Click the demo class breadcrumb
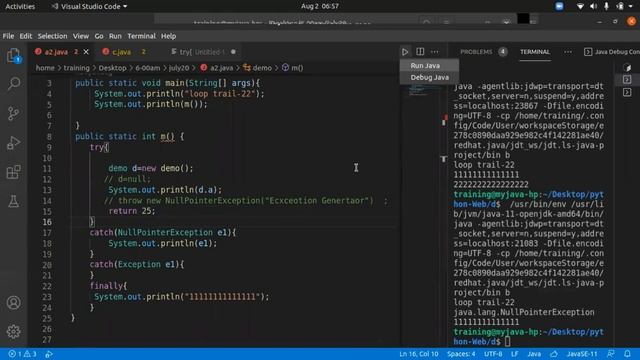The height and width of the screenshot is (360, 640). (258, 68)
